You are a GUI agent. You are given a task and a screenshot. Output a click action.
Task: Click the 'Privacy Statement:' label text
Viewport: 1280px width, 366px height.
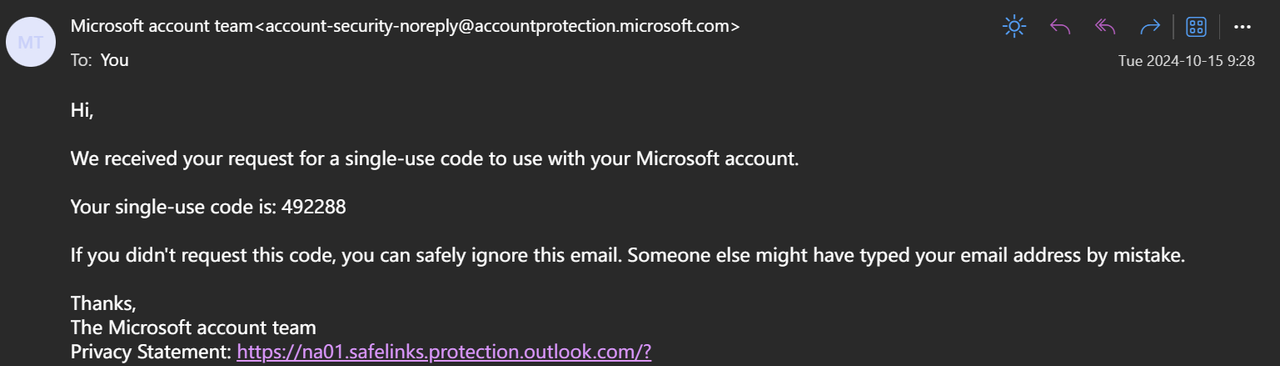point(151,352)
